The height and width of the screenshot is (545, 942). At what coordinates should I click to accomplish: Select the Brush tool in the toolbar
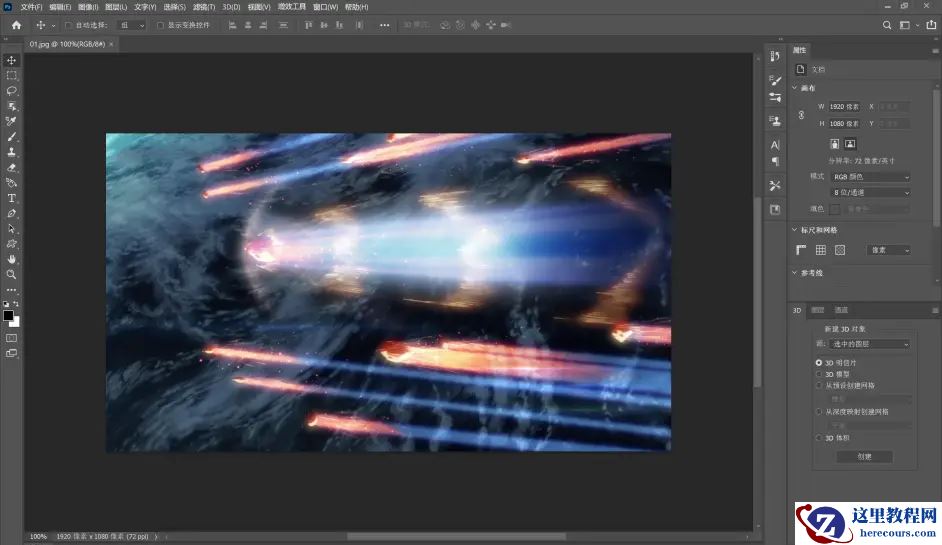[x=12, y=136]
